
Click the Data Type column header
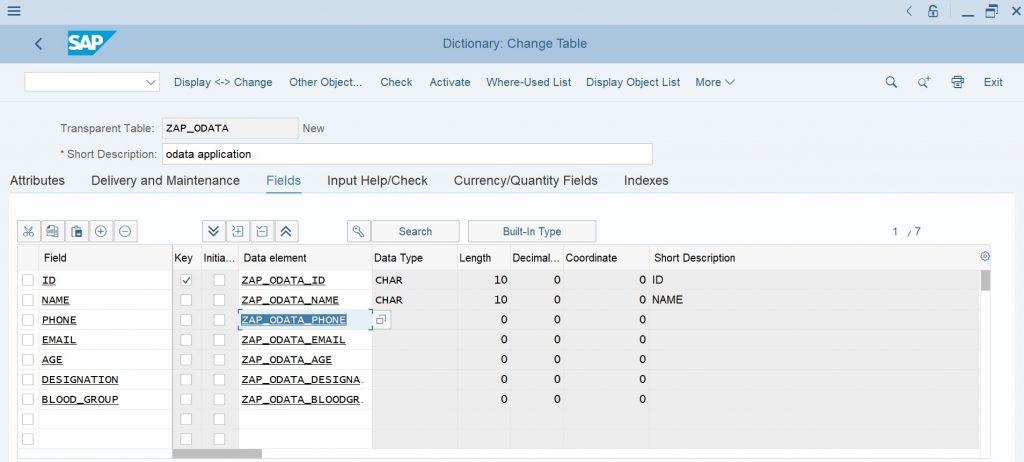pyautogui.click(x=415, y=257)
